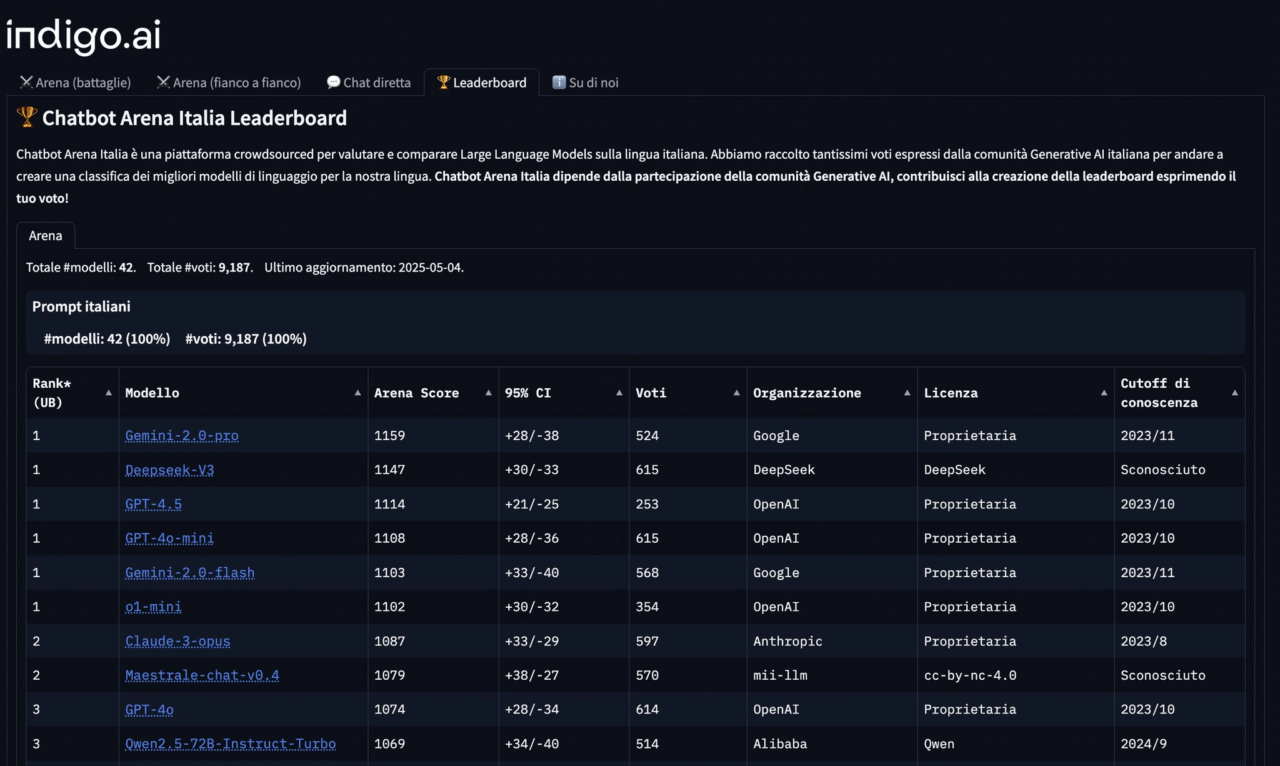
Task: Open the Arena (battaglie) tab
Action: pos(75,82)
